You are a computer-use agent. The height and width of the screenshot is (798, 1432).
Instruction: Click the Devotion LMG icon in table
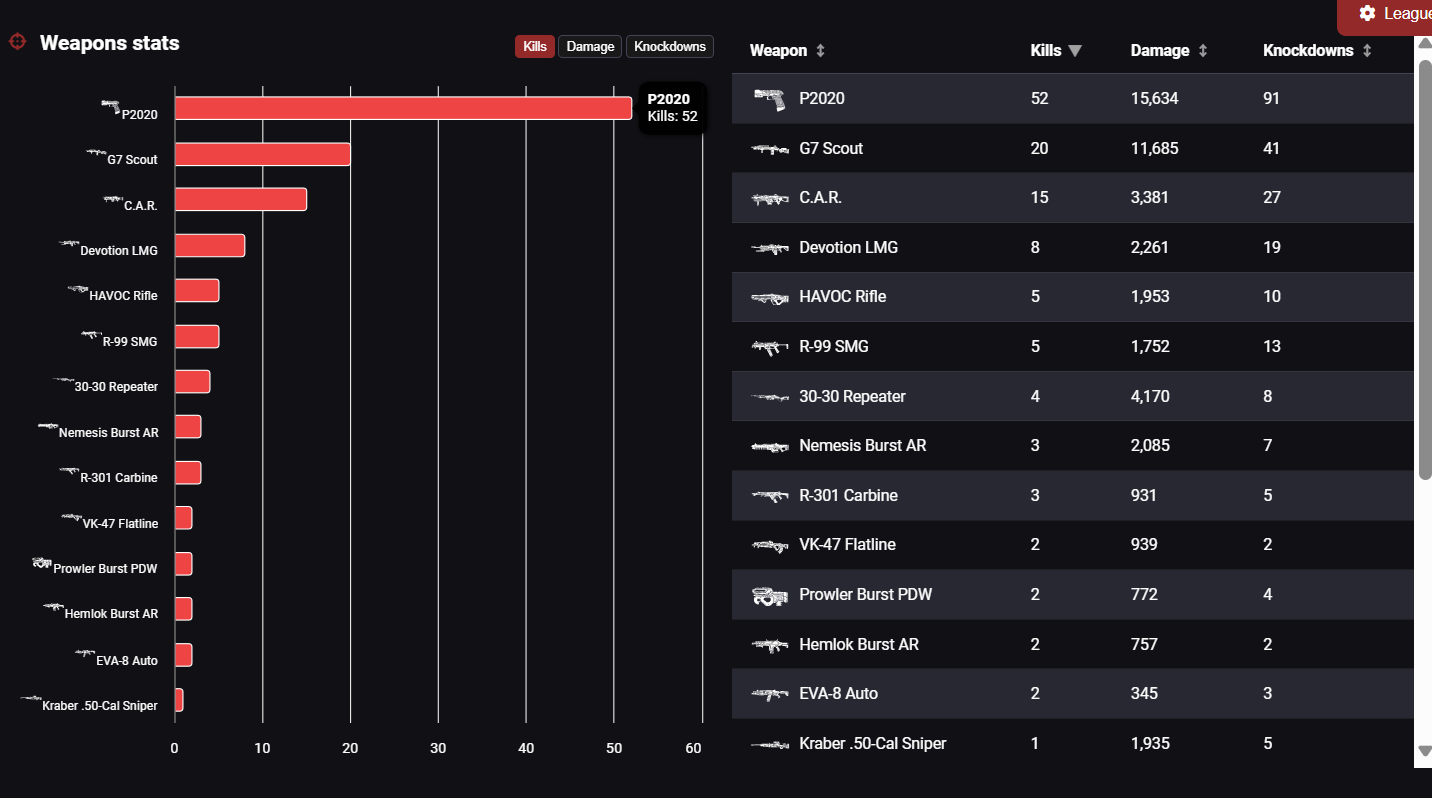coord(769,248)
